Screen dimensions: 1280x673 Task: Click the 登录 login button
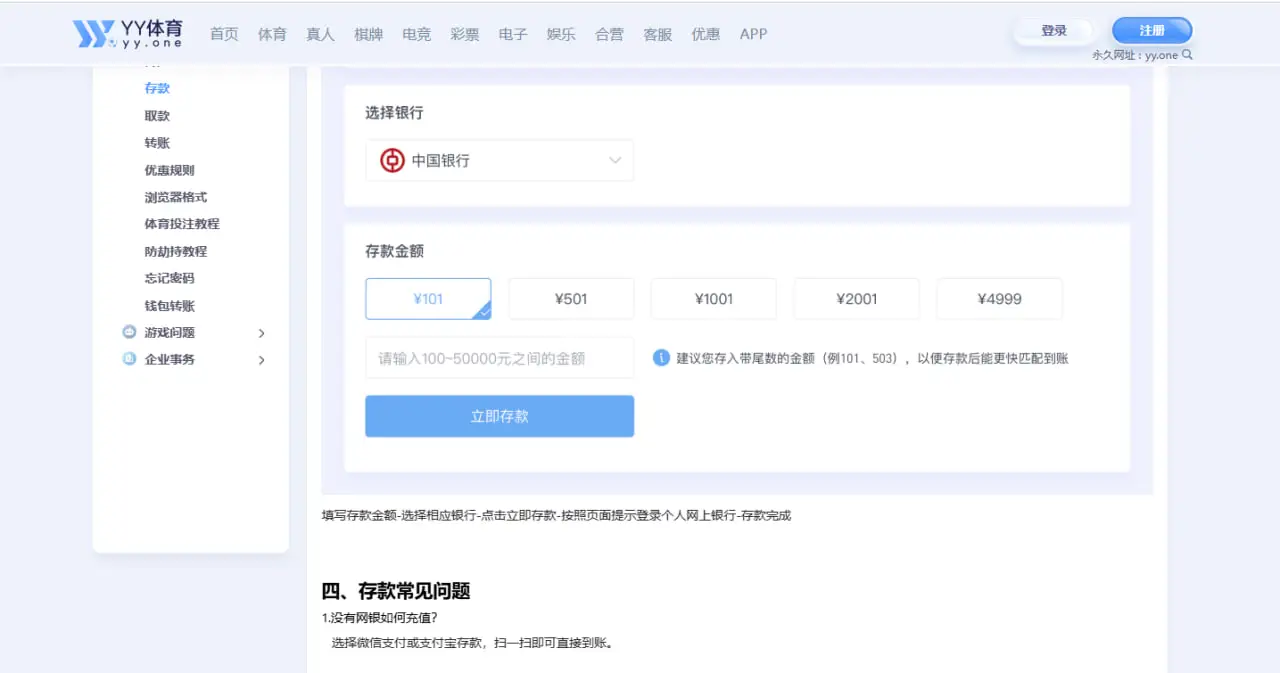1053,30
